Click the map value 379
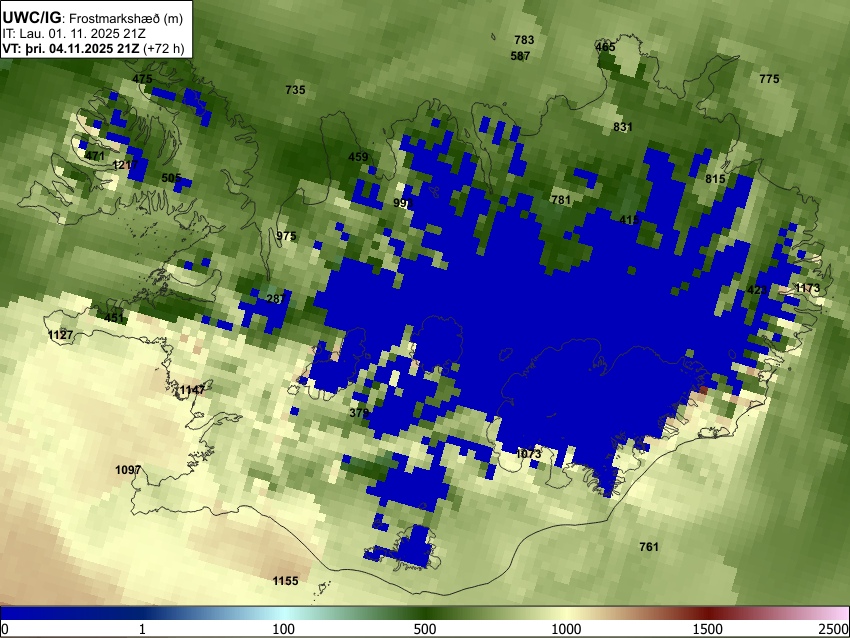 (x=359, y=413)
